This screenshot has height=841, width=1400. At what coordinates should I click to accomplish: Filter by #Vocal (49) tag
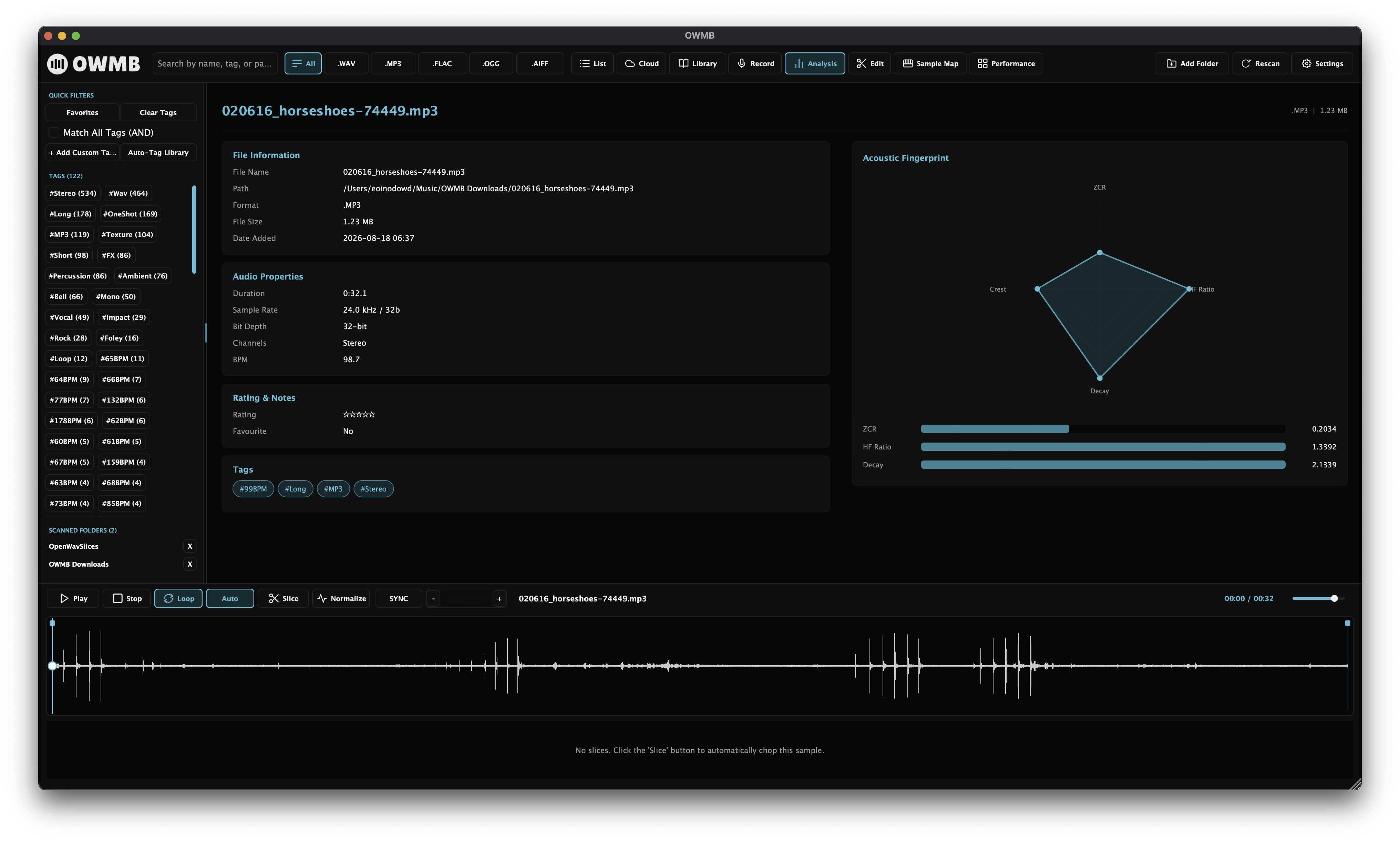click(x=69, y=317)
